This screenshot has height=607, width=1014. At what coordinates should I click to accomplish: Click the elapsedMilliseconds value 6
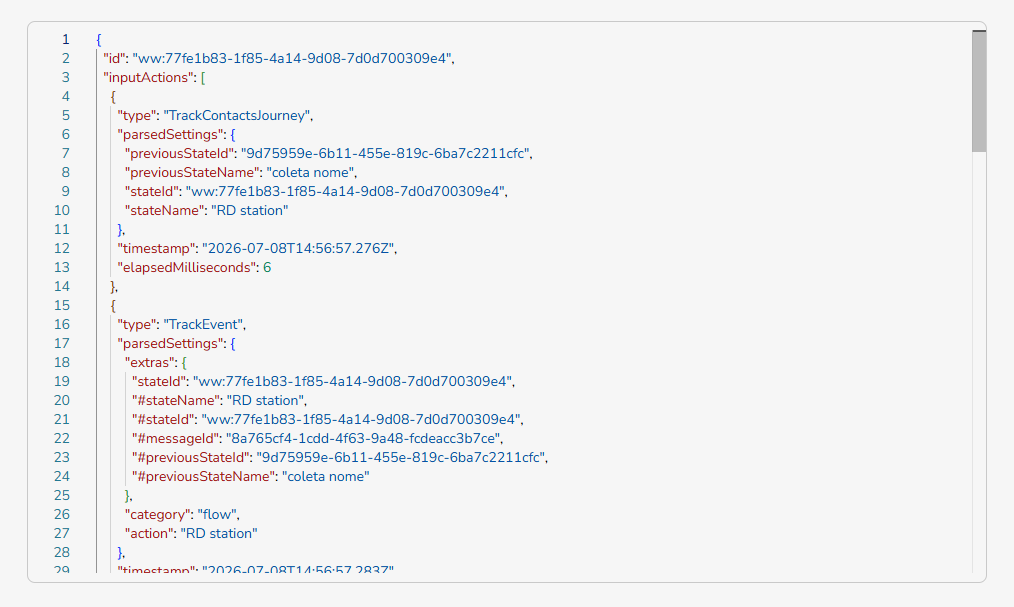coord(267,268)
